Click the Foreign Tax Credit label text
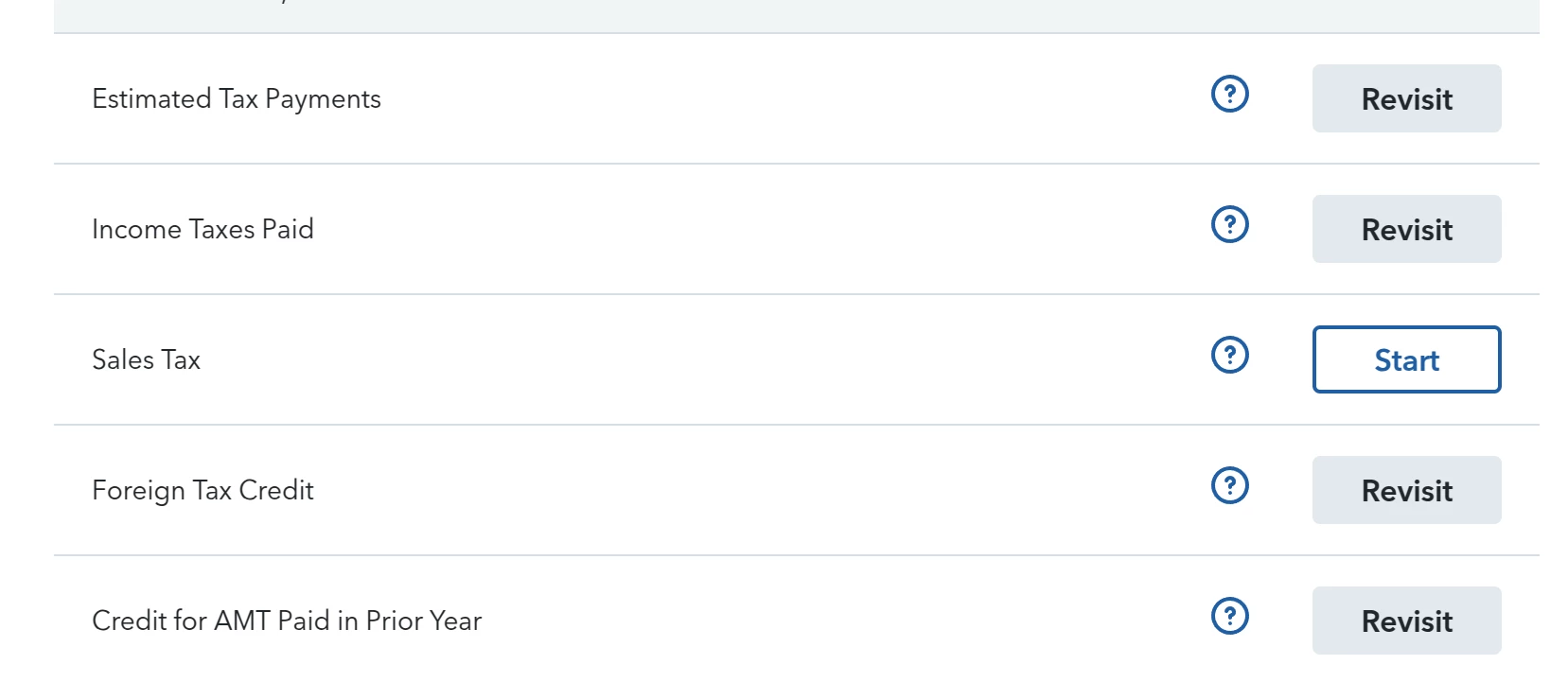The image size is (1568, 682). click(x=203, y=491)
